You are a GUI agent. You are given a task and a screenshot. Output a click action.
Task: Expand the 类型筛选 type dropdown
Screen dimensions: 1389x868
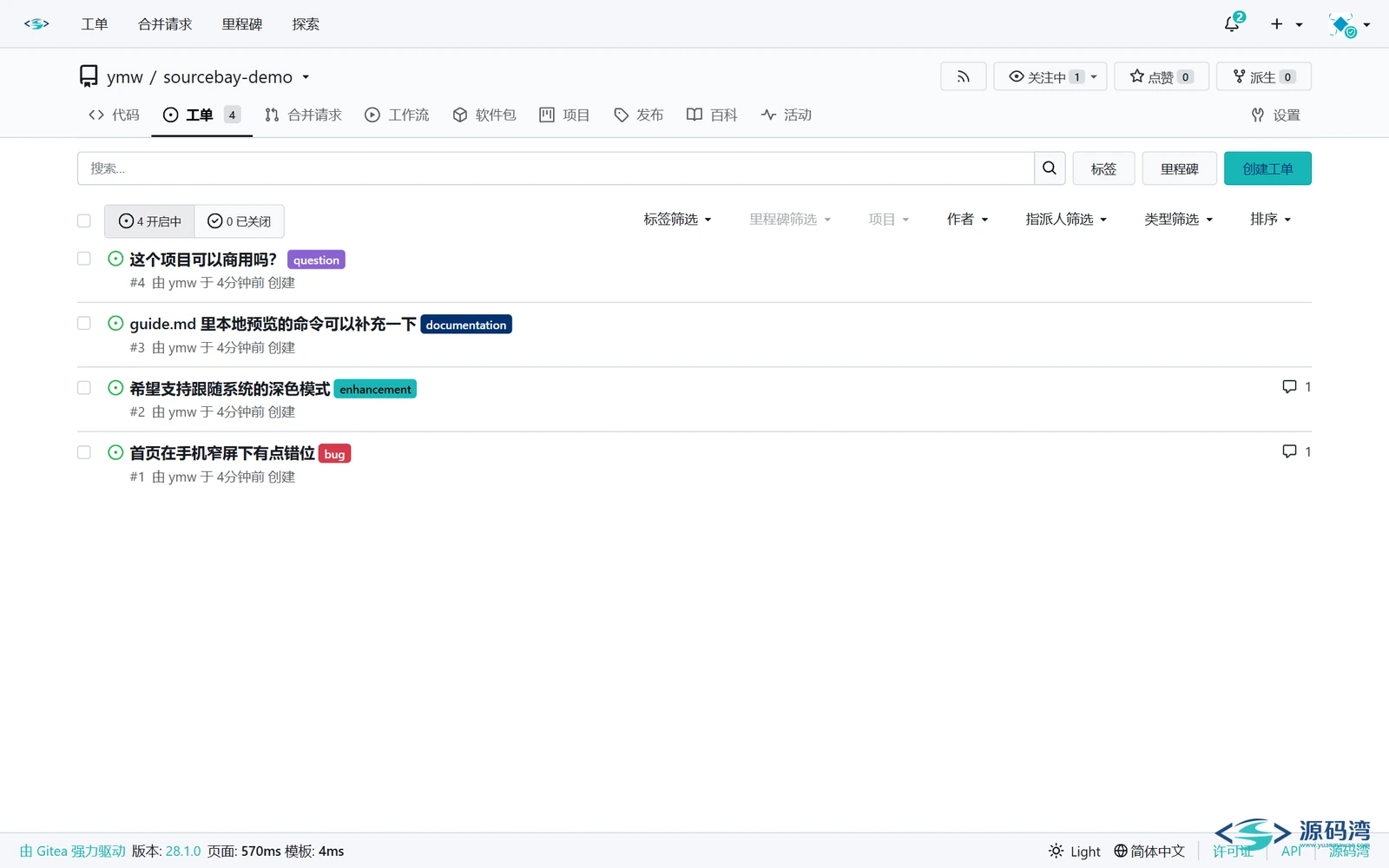tap(1178, 220)
